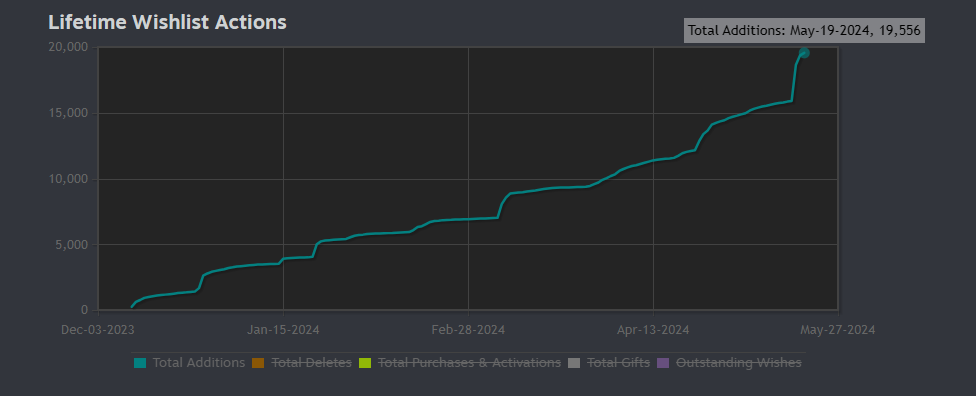Click the gray Total Gifts legend swatch

pyautogui.click(x=574, y=362)
